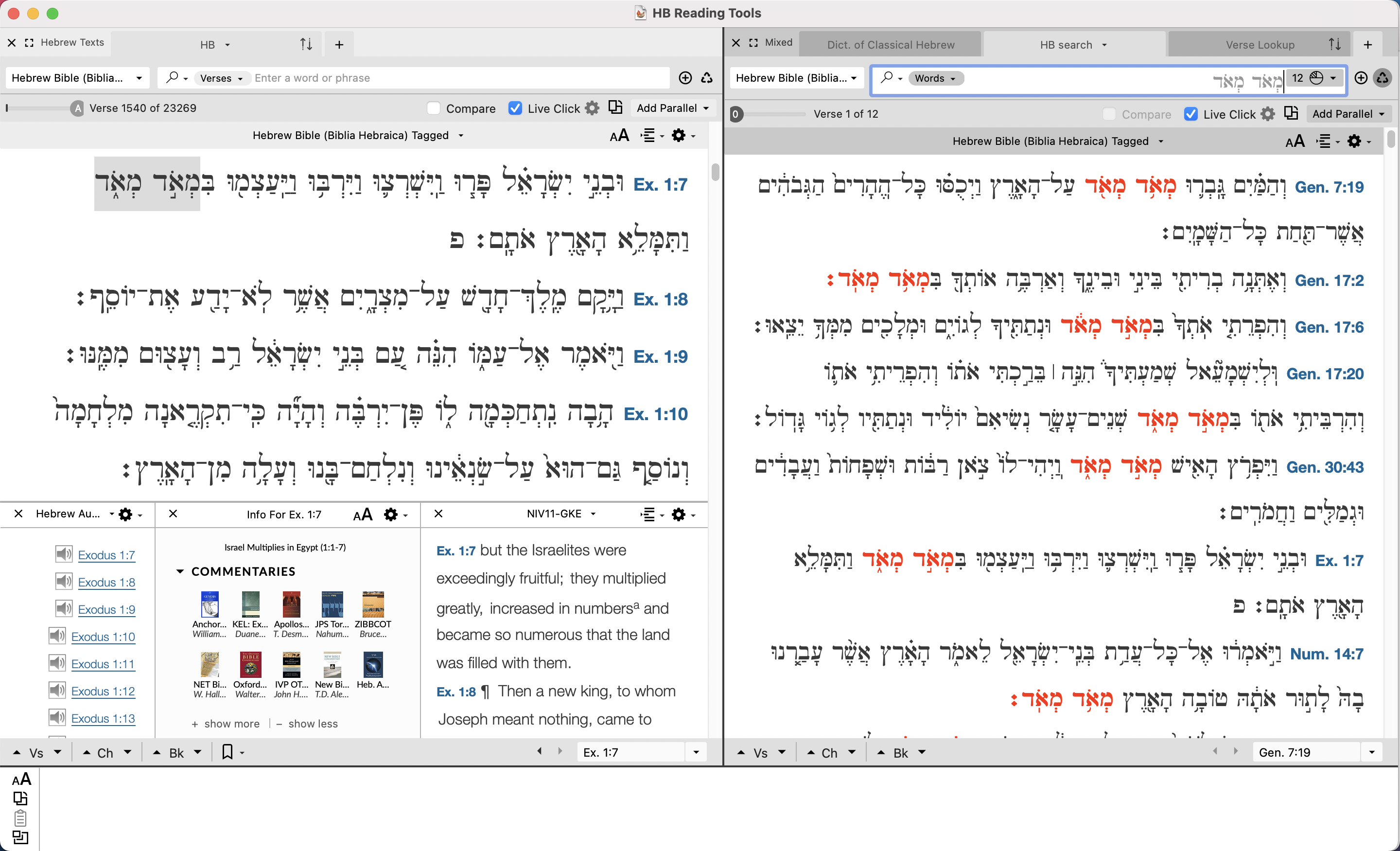Click the plus-circle add icon beside the search field
The image size is (1400, 851).
(685, 78)
